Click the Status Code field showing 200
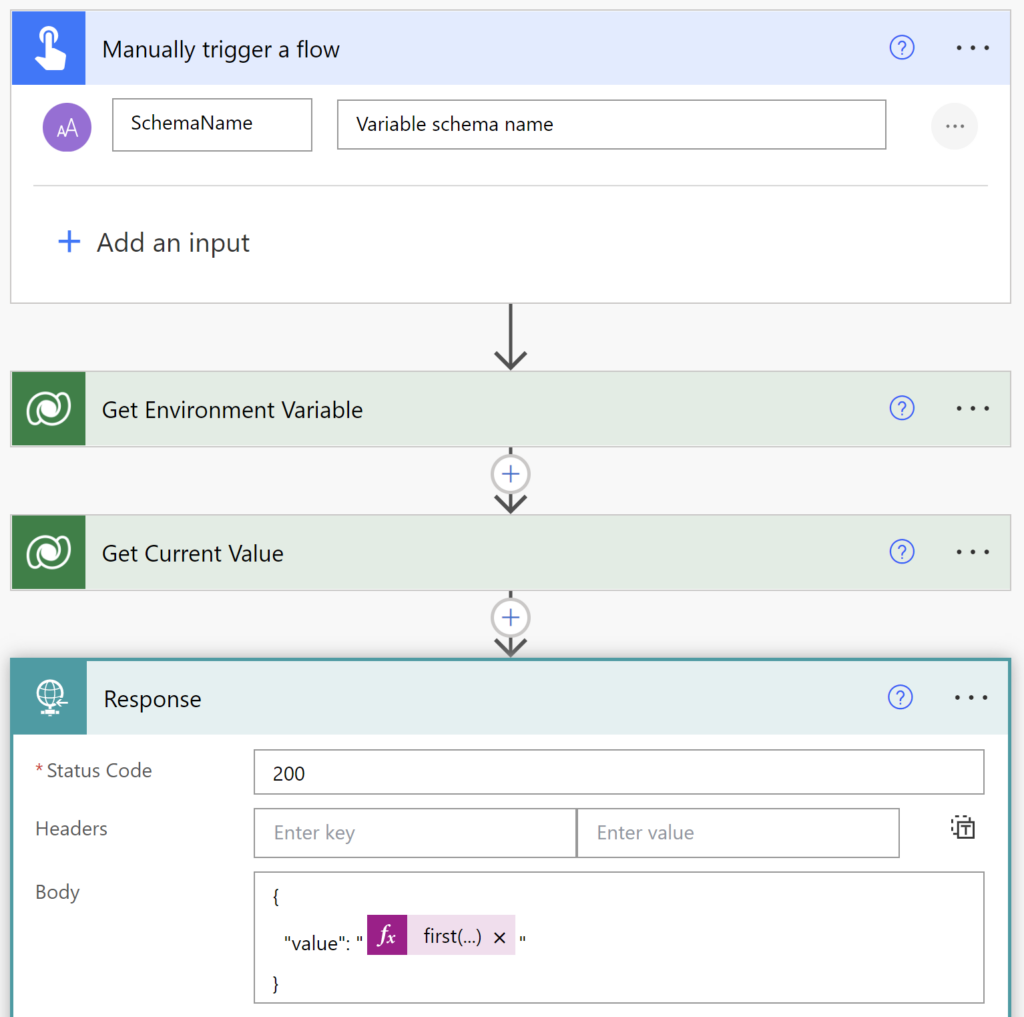 (618, 772)
